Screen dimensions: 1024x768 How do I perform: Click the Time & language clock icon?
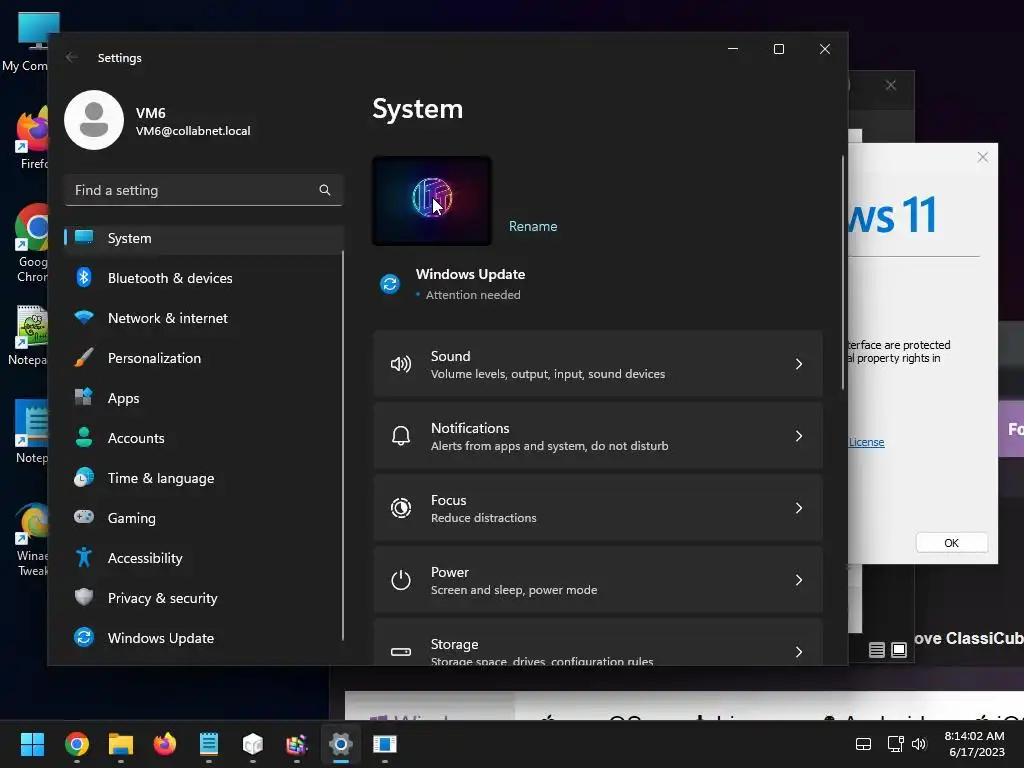[84, 478]
